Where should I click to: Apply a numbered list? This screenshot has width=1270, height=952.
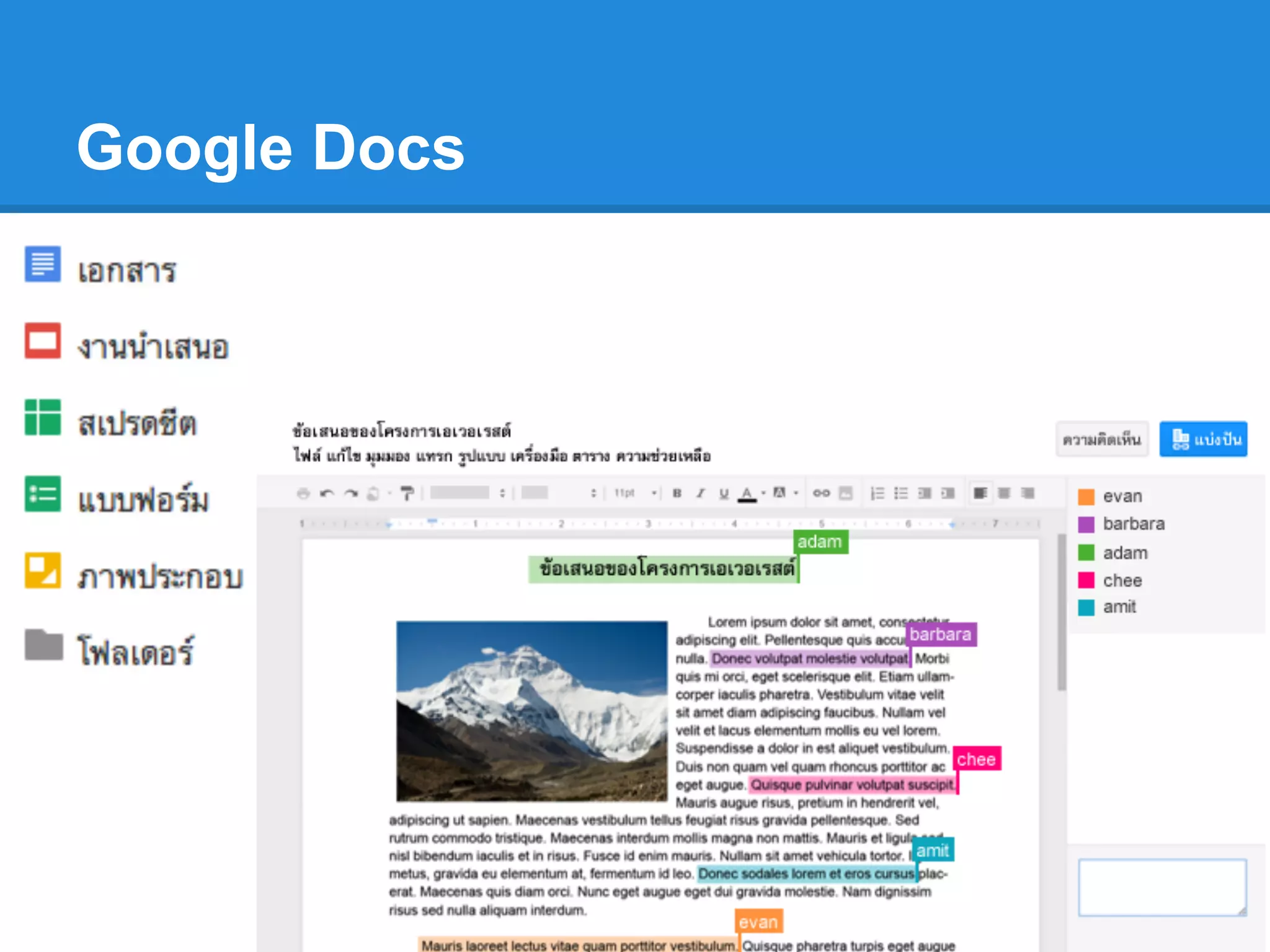tap(877, 493)
